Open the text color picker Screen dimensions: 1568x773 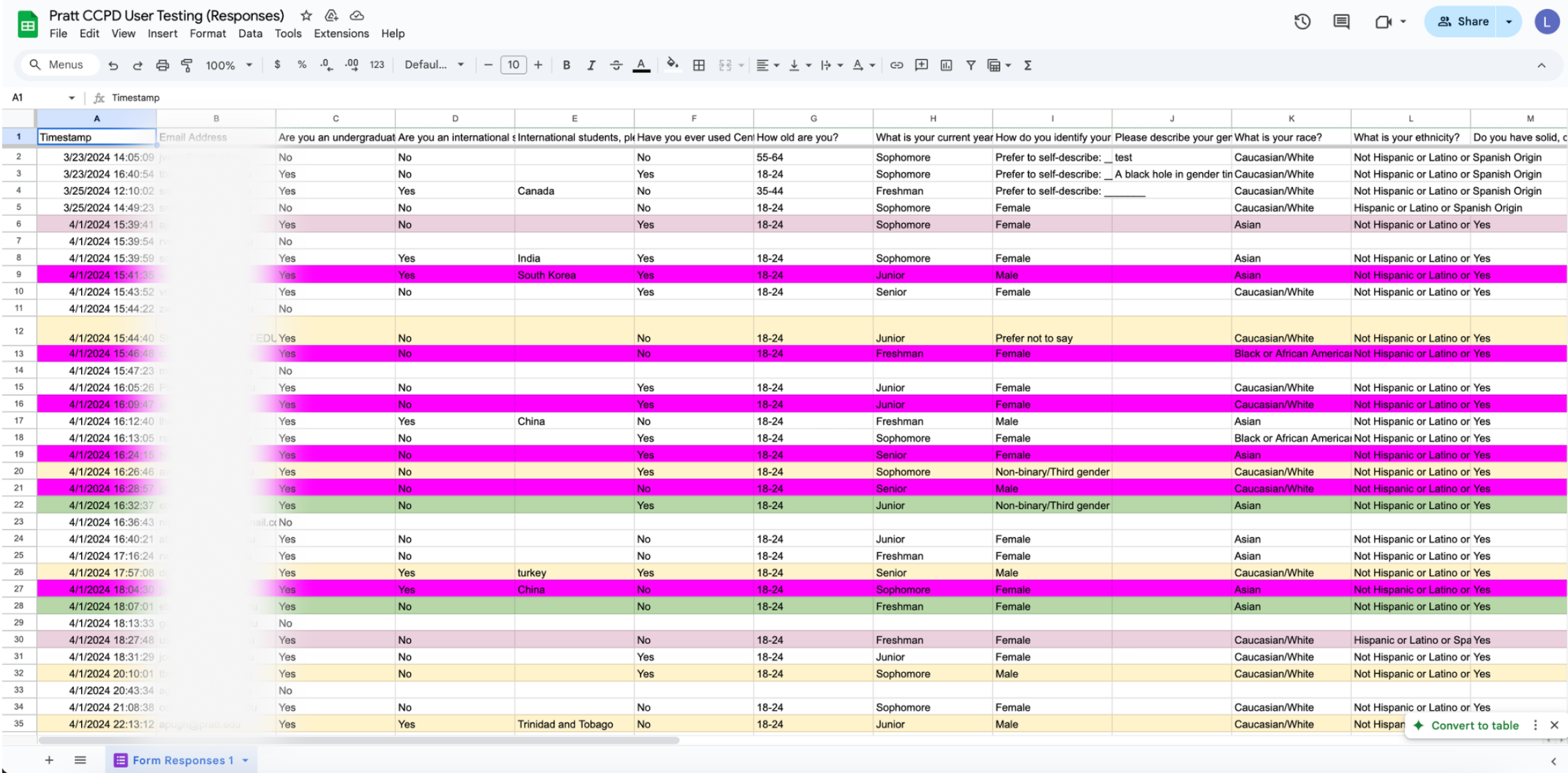(641, 65)
